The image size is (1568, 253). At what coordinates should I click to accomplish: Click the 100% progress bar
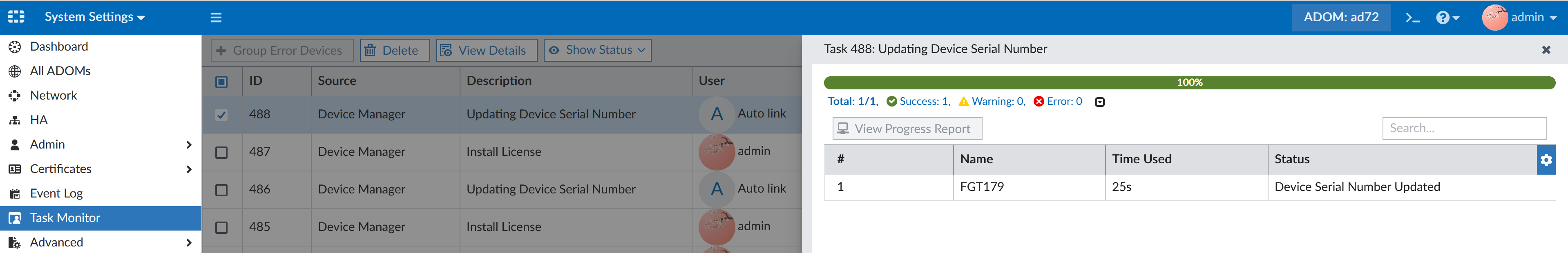point(1189,83)
